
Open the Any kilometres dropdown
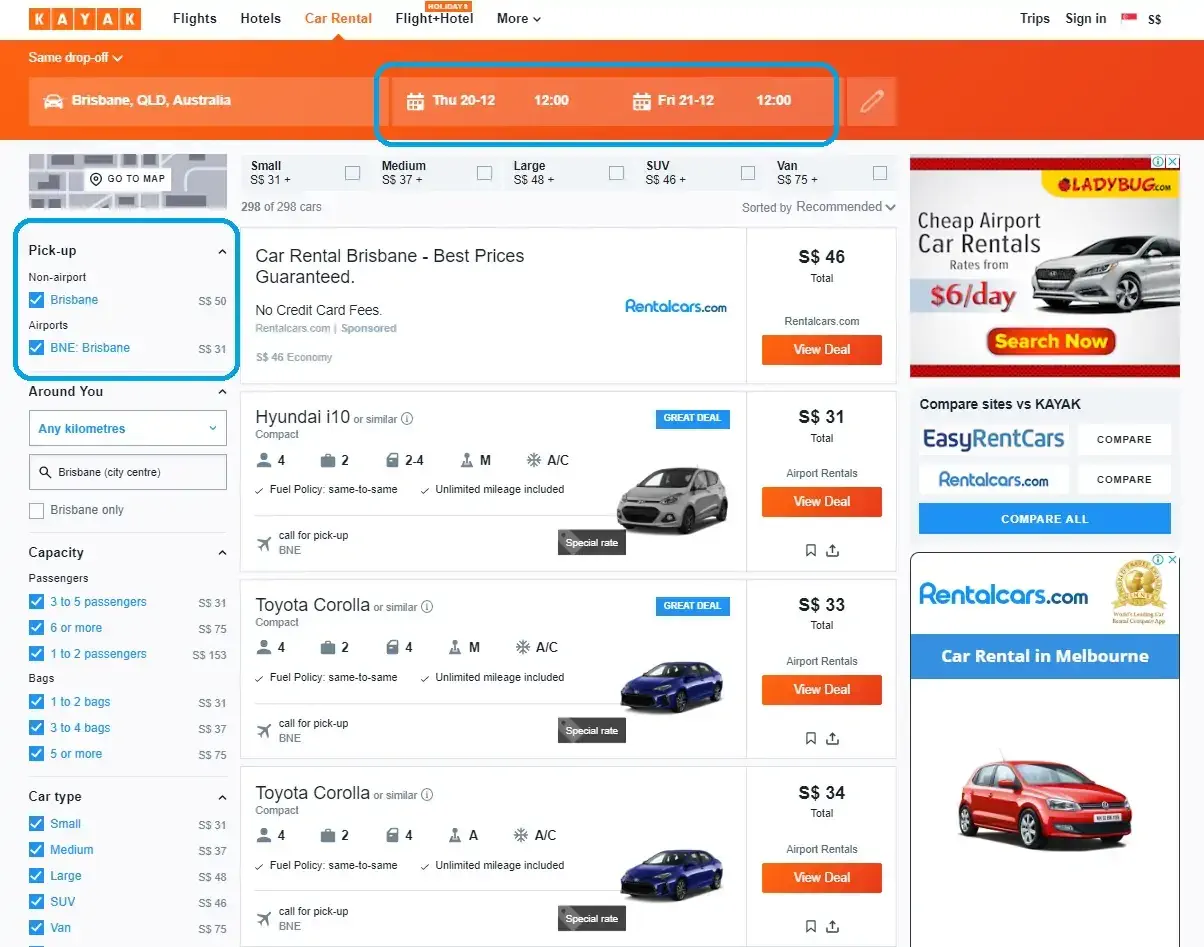pyautogui.click(x=128, y=429)
